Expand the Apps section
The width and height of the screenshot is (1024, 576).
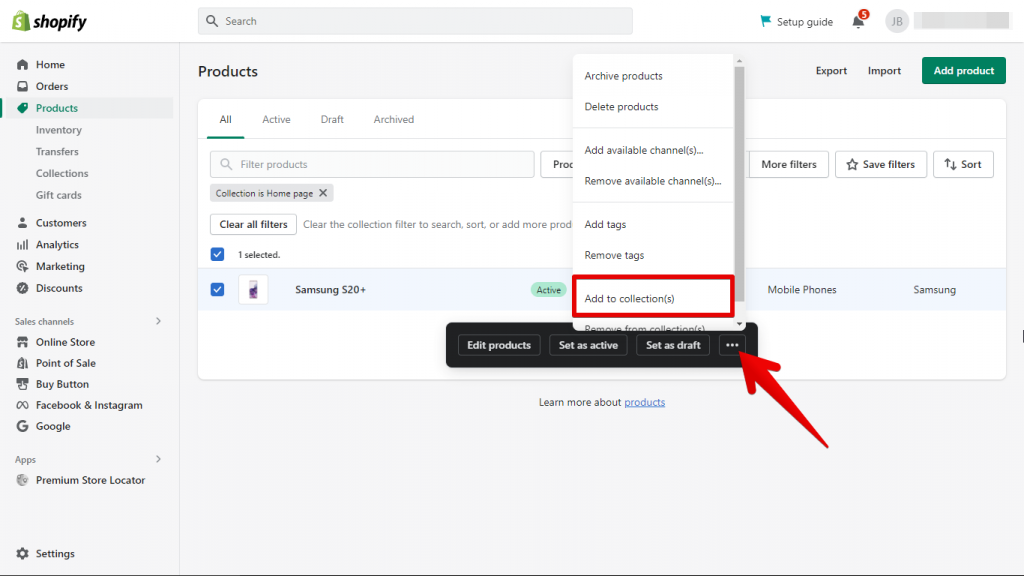(x=157, y=459)
